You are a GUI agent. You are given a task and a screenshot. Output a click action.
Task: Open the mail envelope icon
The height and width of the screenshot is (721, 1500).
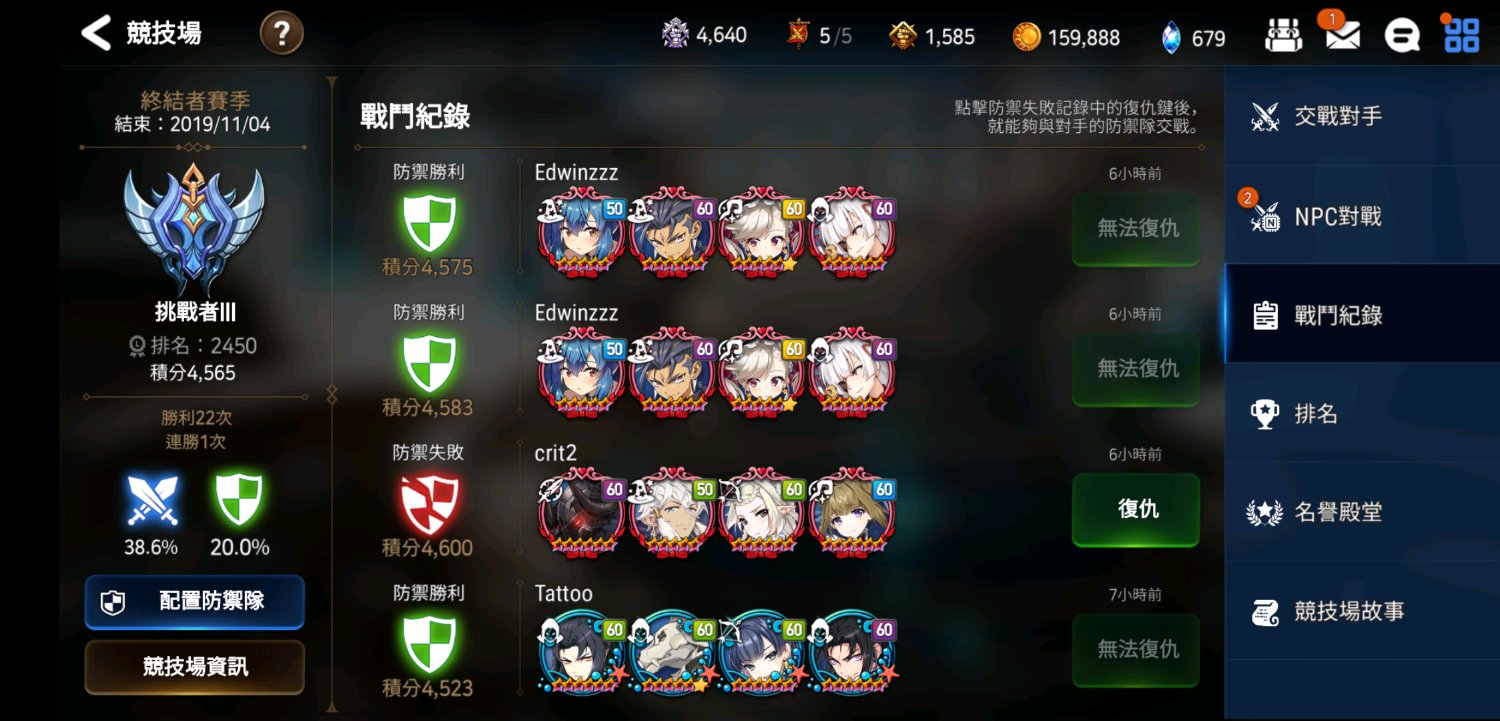click(x=1342, y=36)
